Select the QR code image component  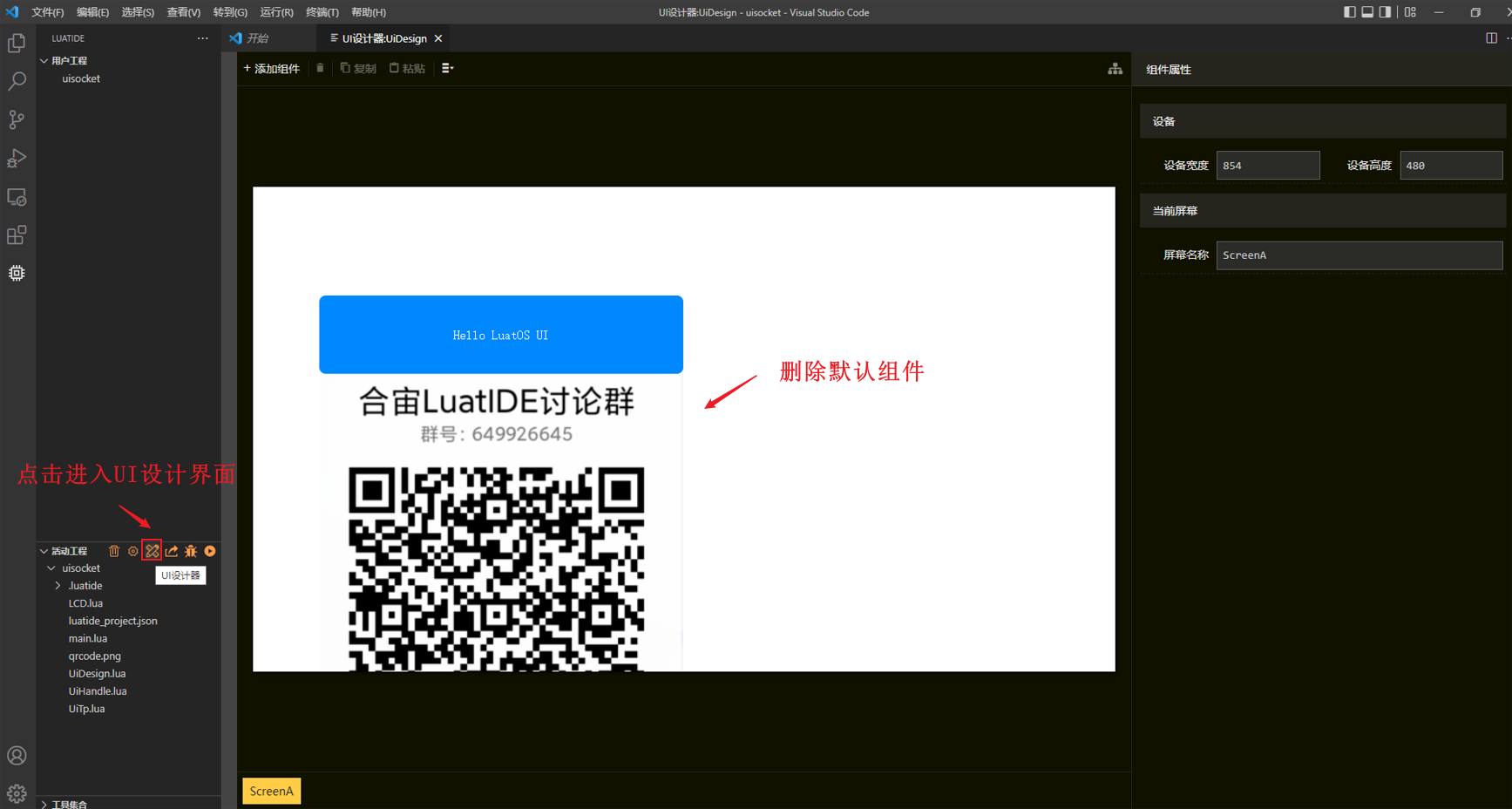pos(501,523)
